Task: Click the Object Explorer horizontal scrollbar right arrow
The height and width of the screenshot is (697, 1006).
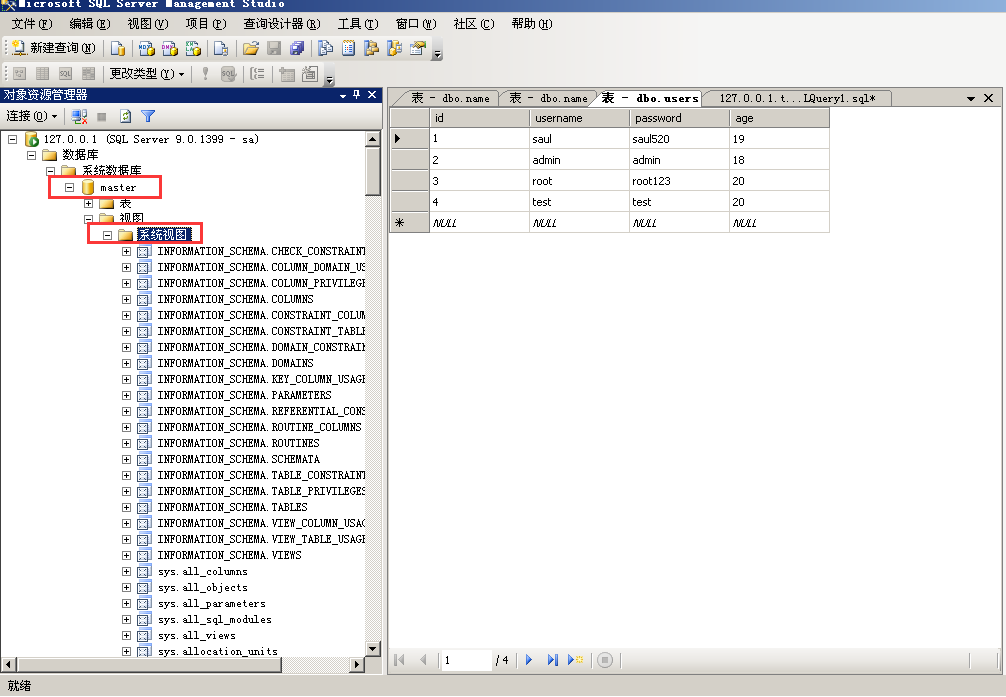Action: [357, 664]
